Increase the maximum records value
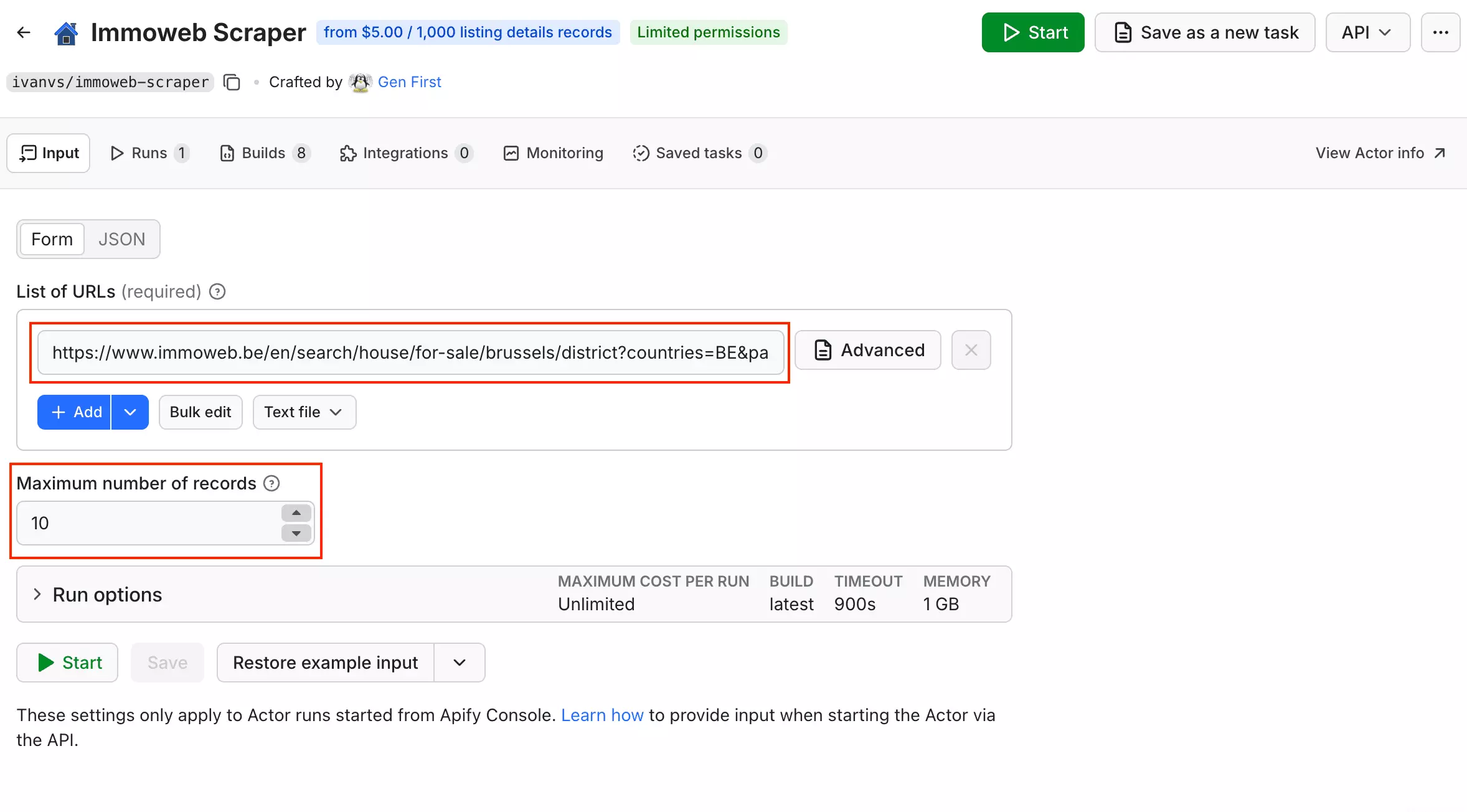This screenshot has width=1467, height=812. pos(296,512)
